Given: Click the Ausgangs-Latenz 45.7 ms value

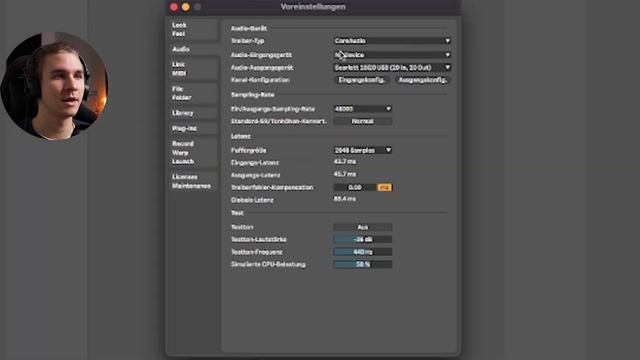Looking at the screenshot, I should click(345, 174).
